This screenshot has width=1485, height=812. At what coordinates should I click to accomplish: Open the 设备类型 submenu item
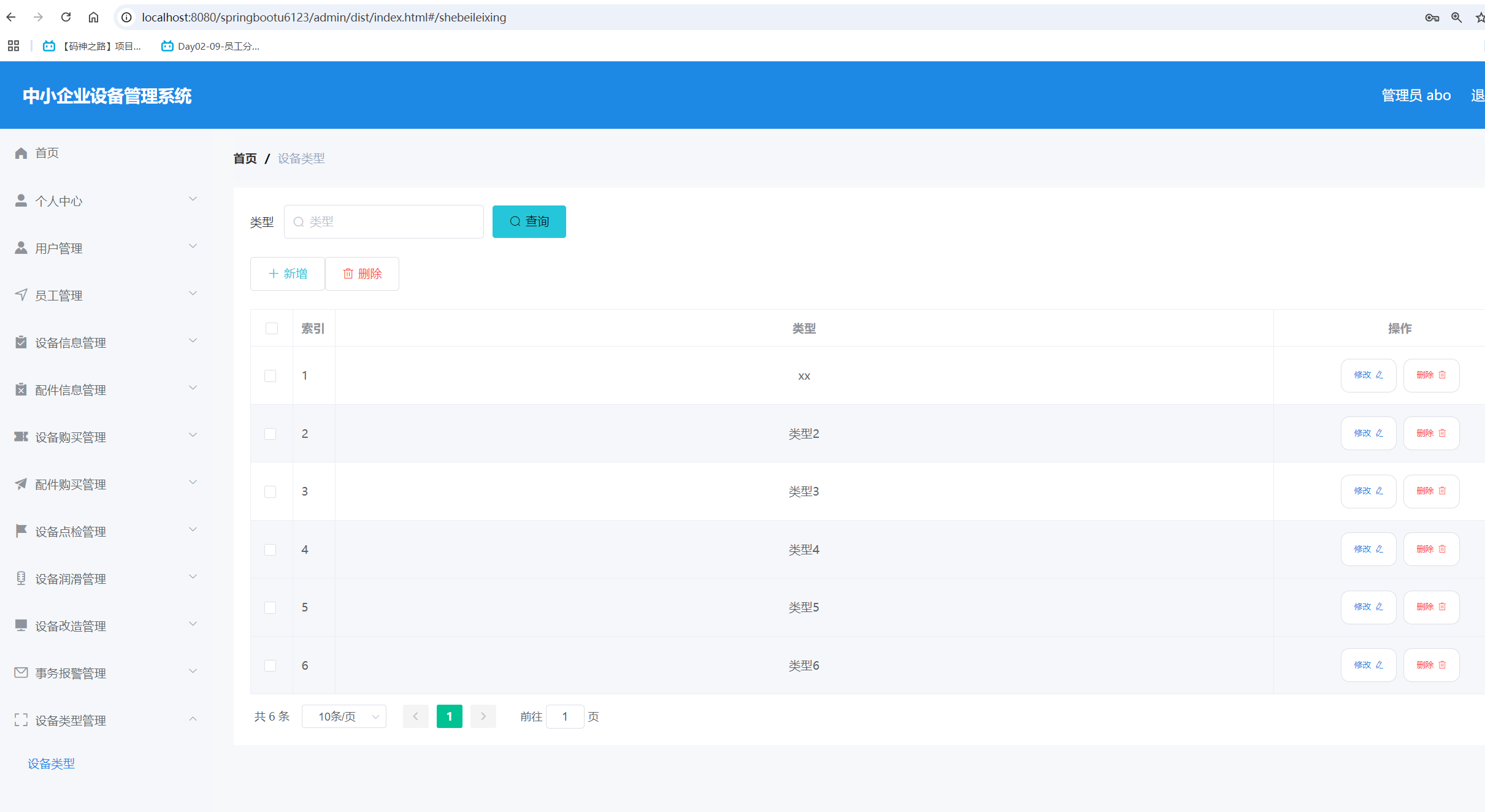(x=52, y=764)
